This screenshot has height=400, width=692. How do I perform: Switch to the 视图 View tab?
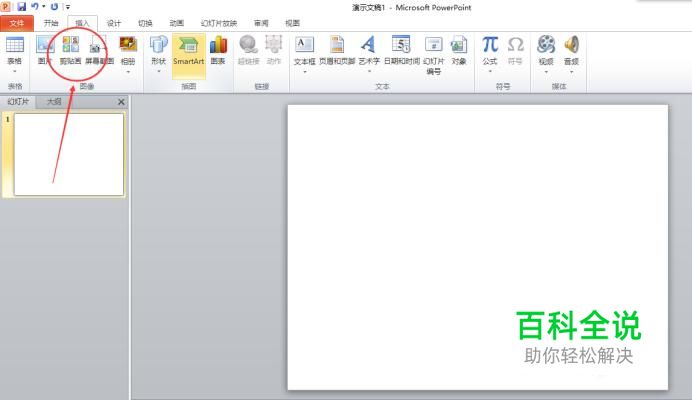coord(292,23)
